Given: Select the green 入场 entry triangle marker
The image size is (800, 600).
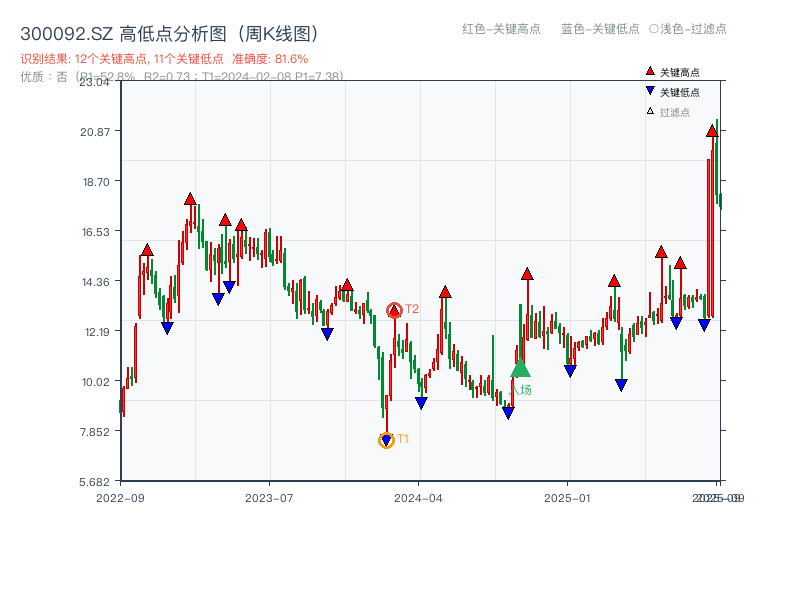Looking at the screenshot, I should (520, 369).
